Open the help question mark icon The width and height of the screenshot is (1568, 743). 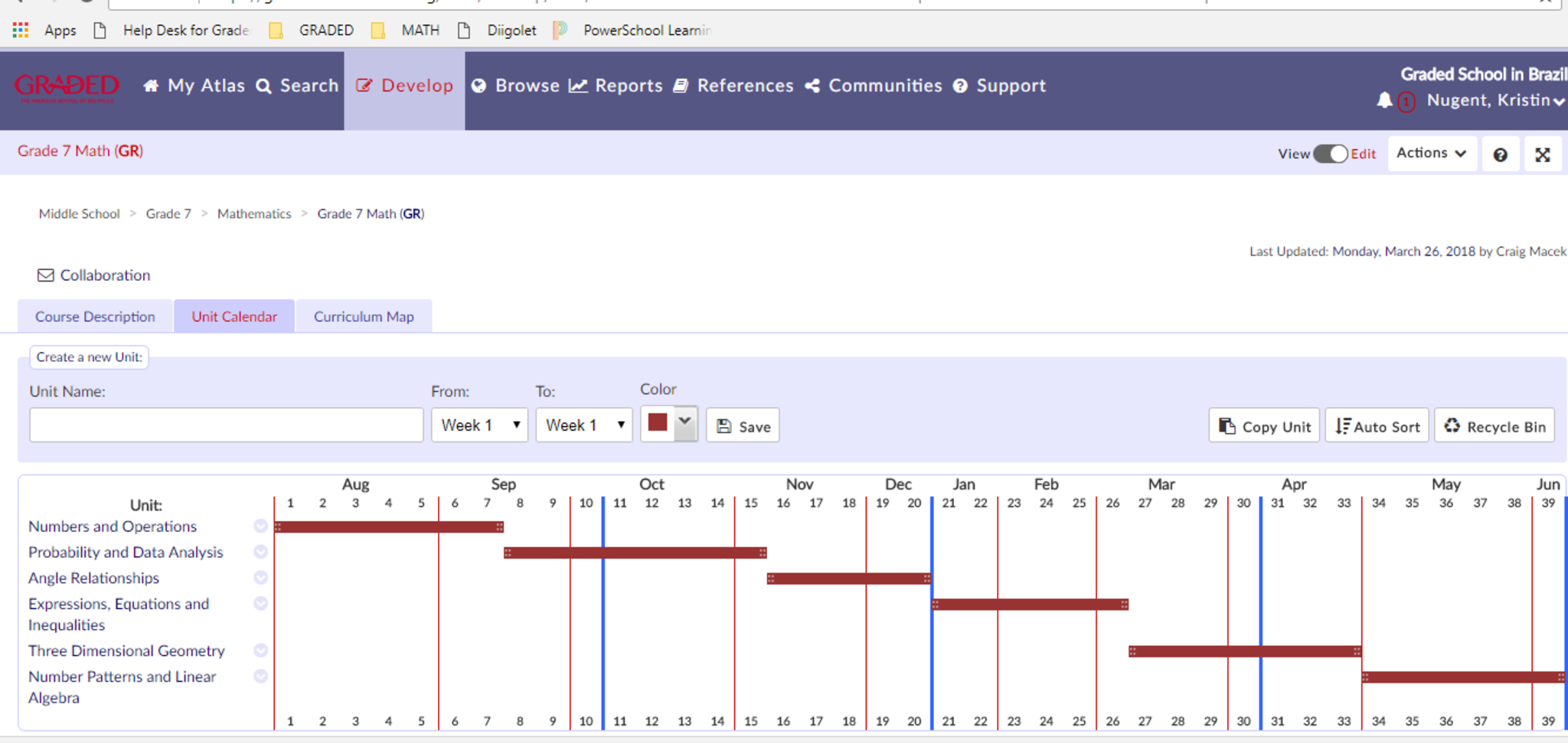coord(1500,155)
